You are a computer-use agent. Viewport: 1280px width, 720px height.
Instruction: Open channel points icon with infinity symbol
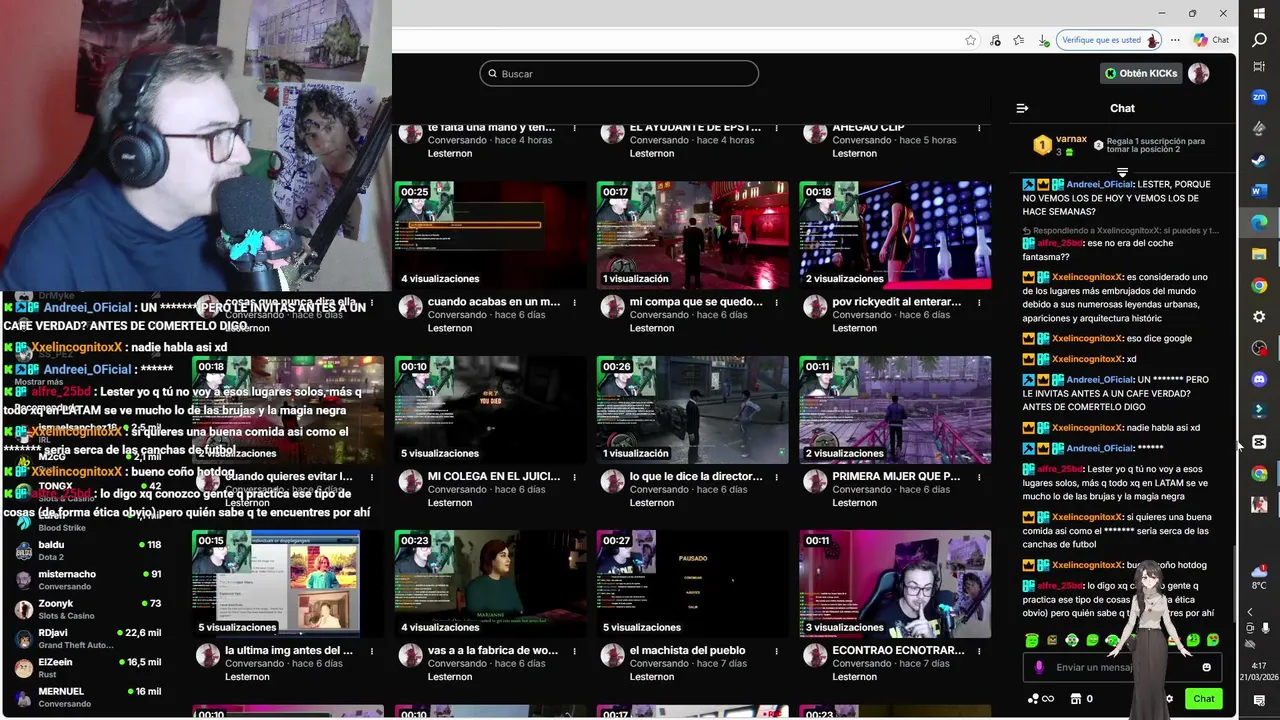coord(1041,699)
